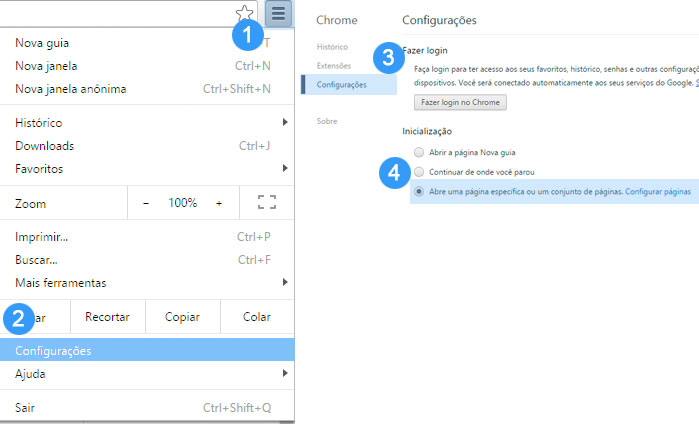Increase zoom with the plus button
Viewport: 699px width, 432px height.
click(x=219, y=203)
